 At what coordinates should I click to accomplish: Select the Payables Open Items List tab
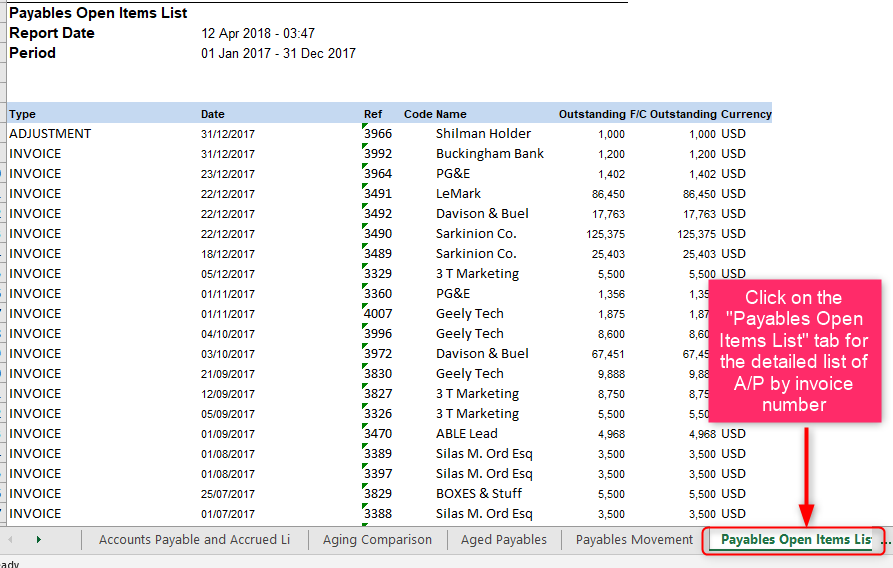tap(795, 540)
